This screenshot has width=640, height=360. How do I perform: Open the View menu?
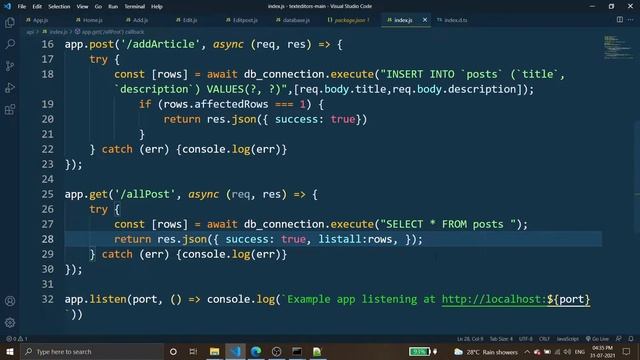click(x=82, y=7)
